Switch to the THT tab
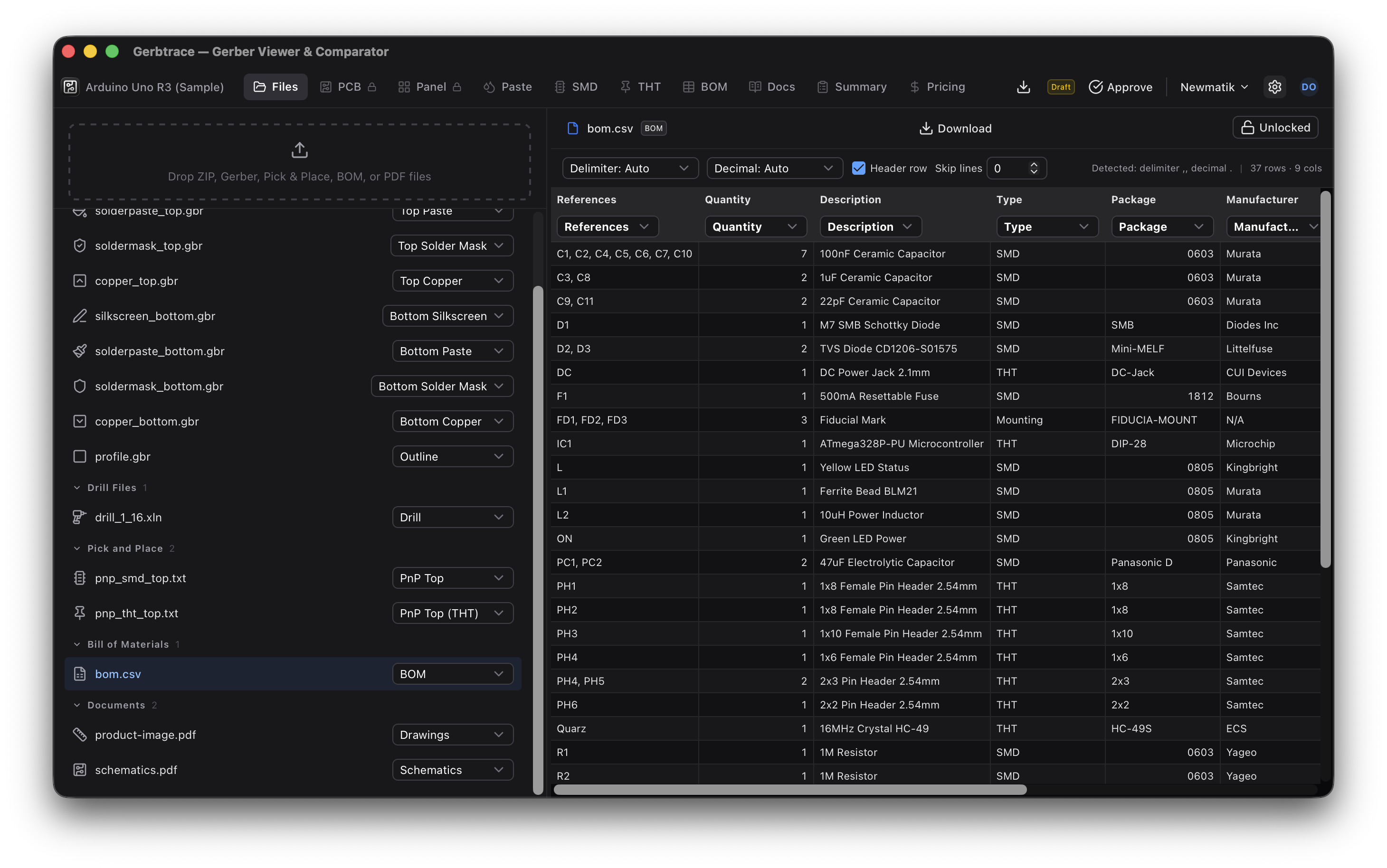The height and width of the screenshot is (868, 1387). coord(641,87)
